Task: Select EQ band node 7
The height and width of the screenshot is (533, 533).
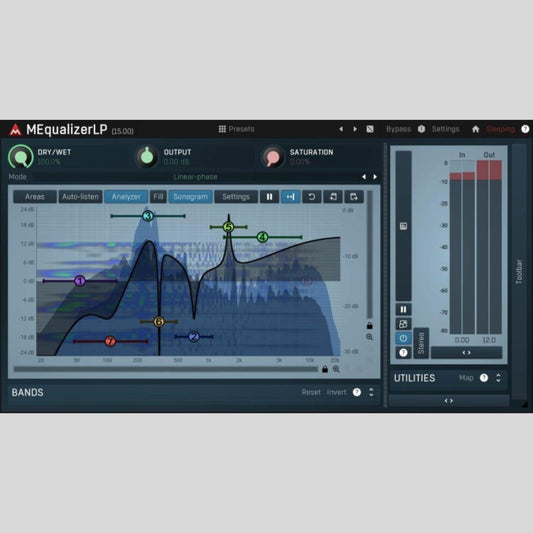Action: (110, 341)
